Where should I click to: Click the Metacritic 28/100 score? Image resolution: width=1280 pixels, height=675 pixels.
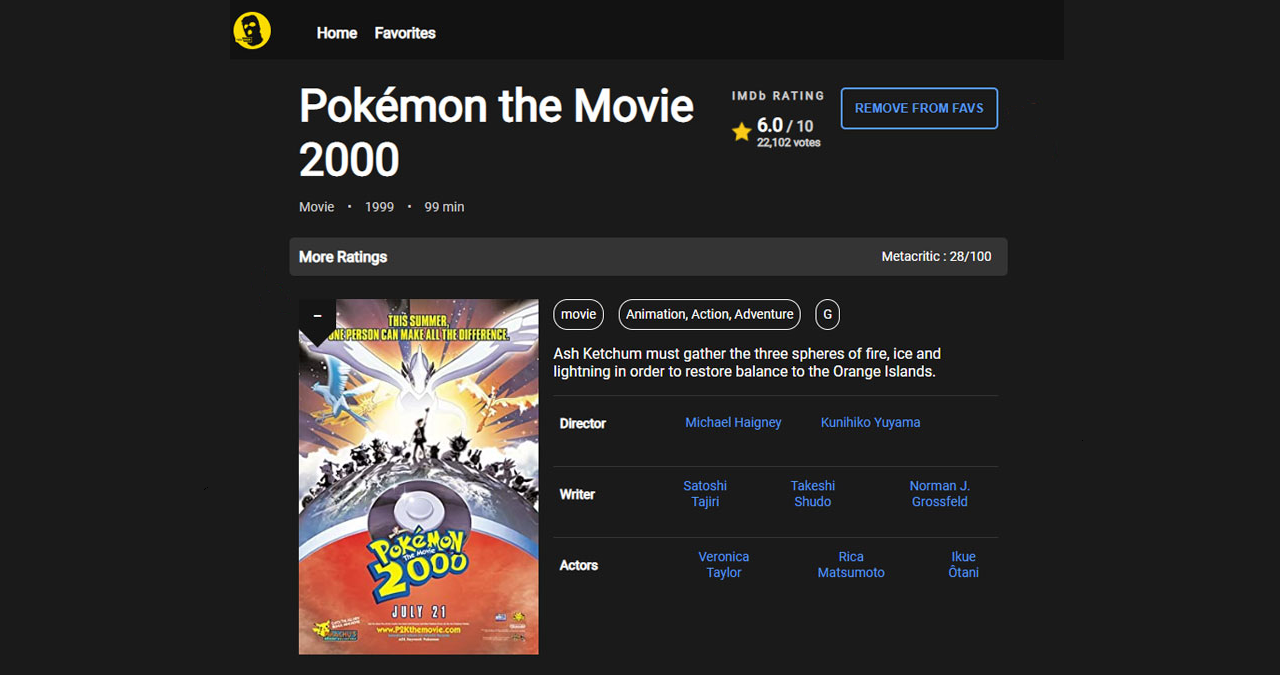click(936, 256)
